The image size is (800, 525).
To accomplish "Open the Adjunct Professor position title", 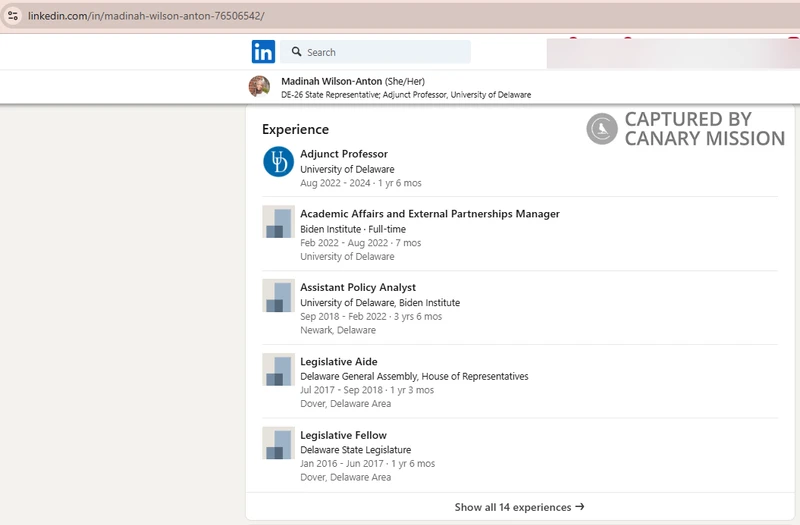I will pos(344,154).
